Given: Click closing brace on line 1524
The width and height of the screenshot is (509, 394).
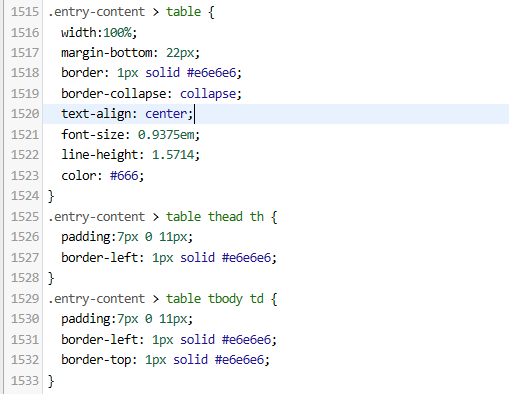Looking at the screenshot, I should pyautogui.click(x=51, y=196).
